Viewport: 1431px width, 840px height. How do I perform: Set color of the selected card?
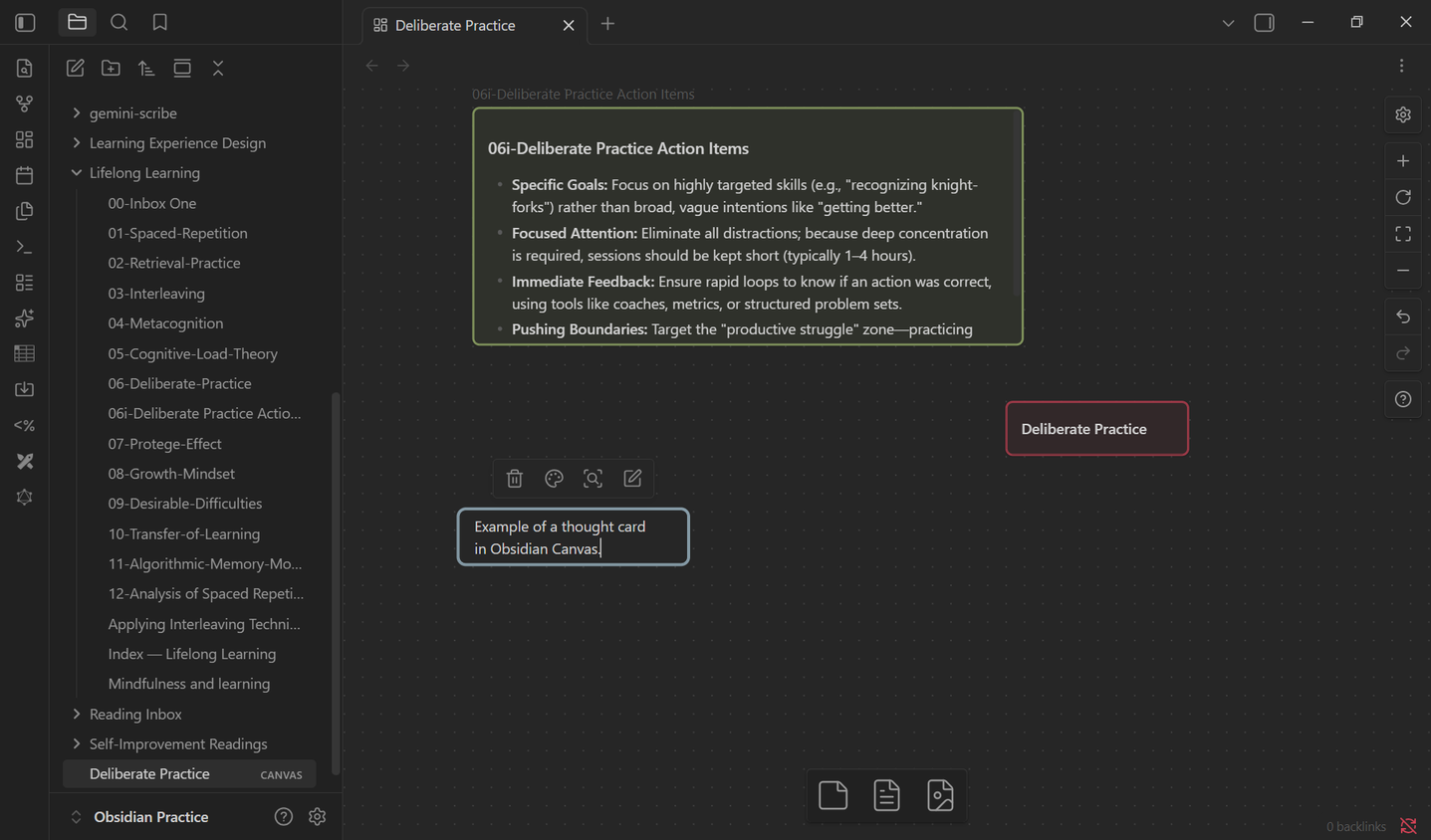click(554, 479)
